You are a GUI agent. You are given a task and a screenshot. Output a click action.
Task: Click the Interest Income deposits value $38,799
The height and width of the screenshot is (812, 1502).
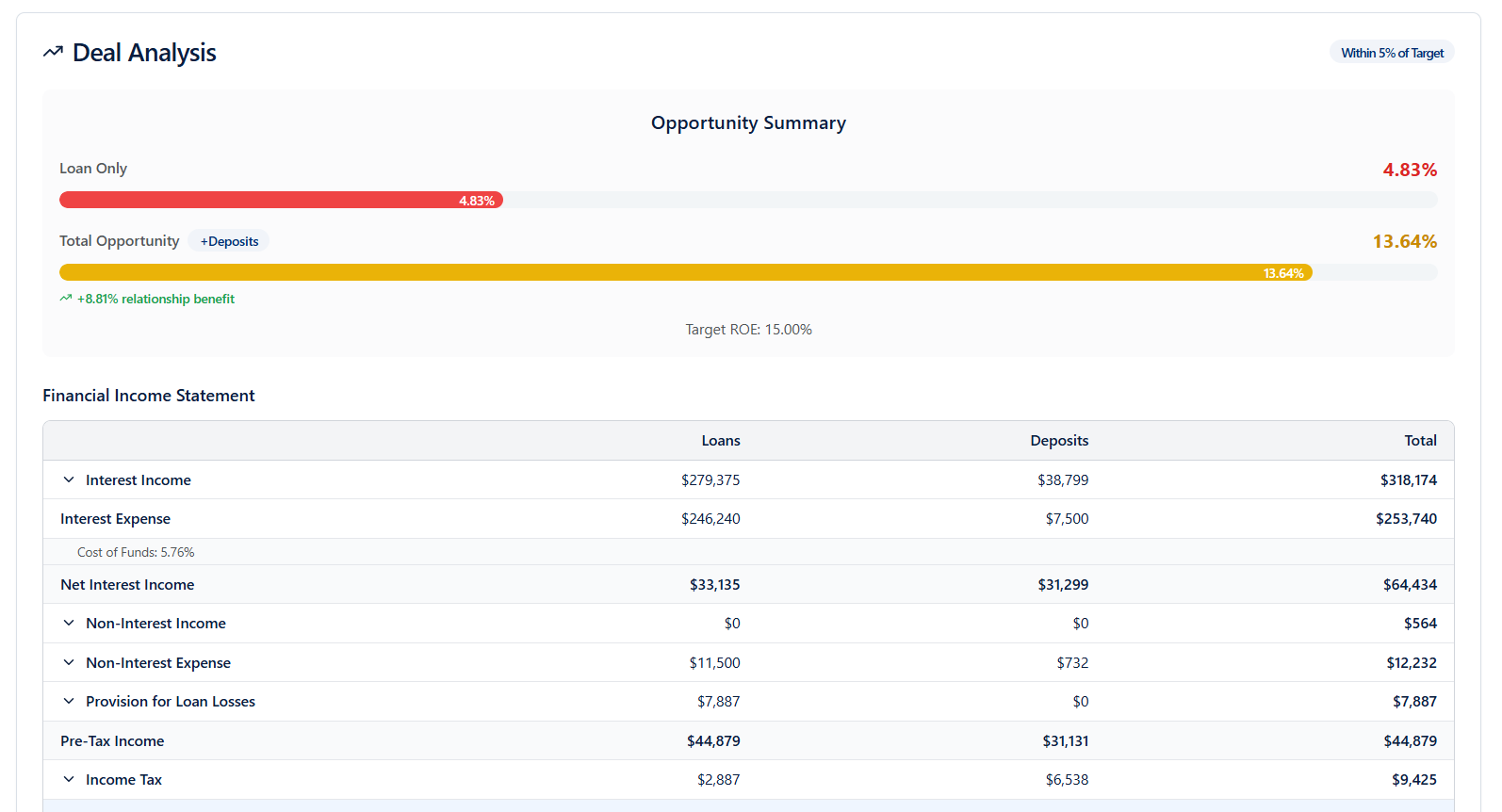click(1063, 480)
